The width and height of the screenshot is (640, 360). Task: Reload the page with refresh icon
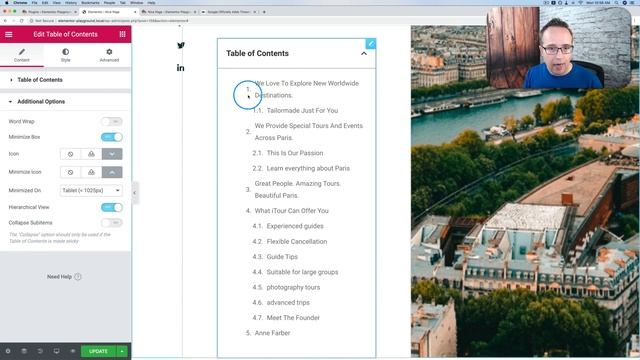(x=21, y=20)
